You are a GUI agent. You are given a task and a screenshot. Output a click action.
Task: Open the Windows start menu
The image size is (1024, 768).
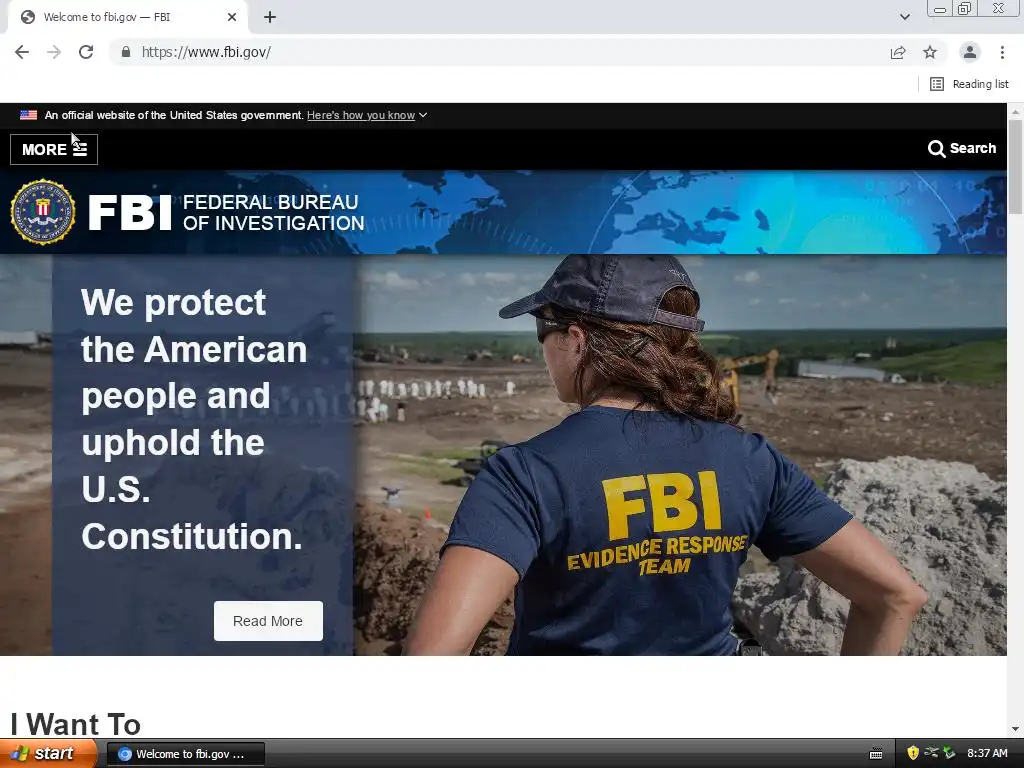pyautogui.click(x=47, y=754)
